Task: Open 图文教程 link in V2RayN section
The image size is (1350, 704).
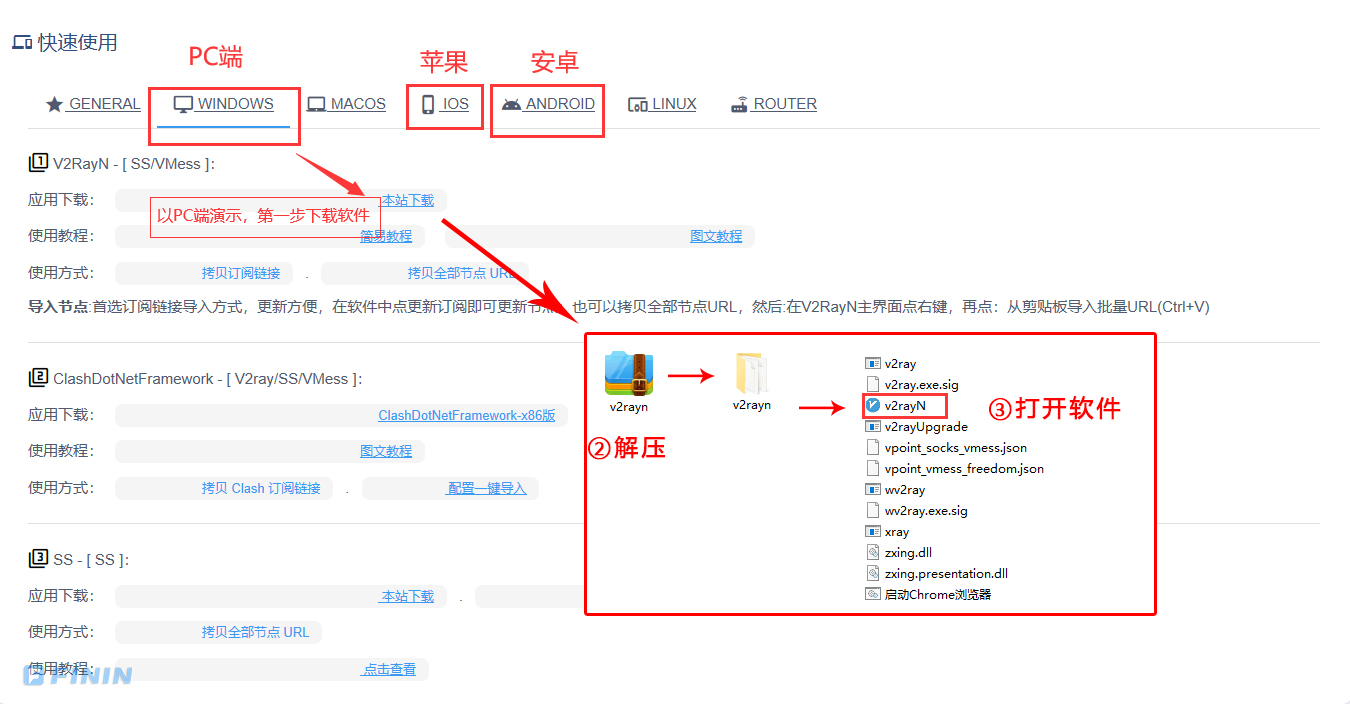Action: pyautogui.click(x=716, y=236)
